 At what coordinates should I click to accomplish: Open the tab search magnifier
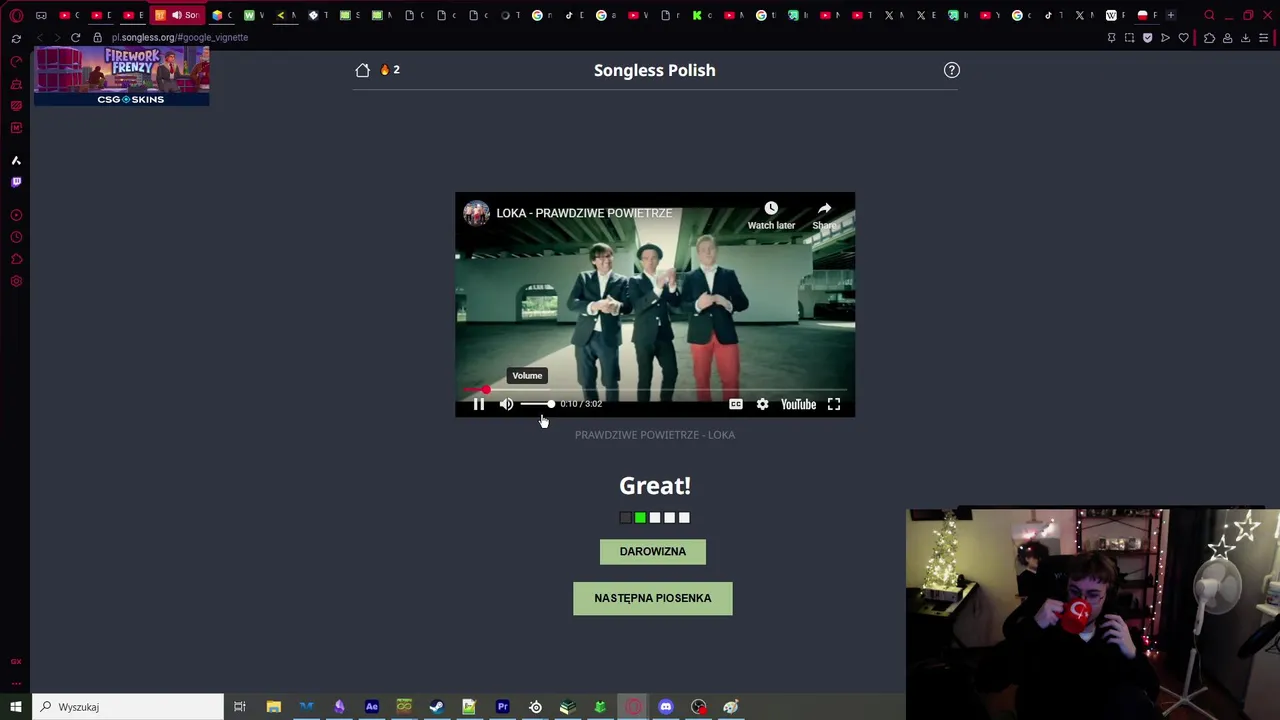(1209, 15)
